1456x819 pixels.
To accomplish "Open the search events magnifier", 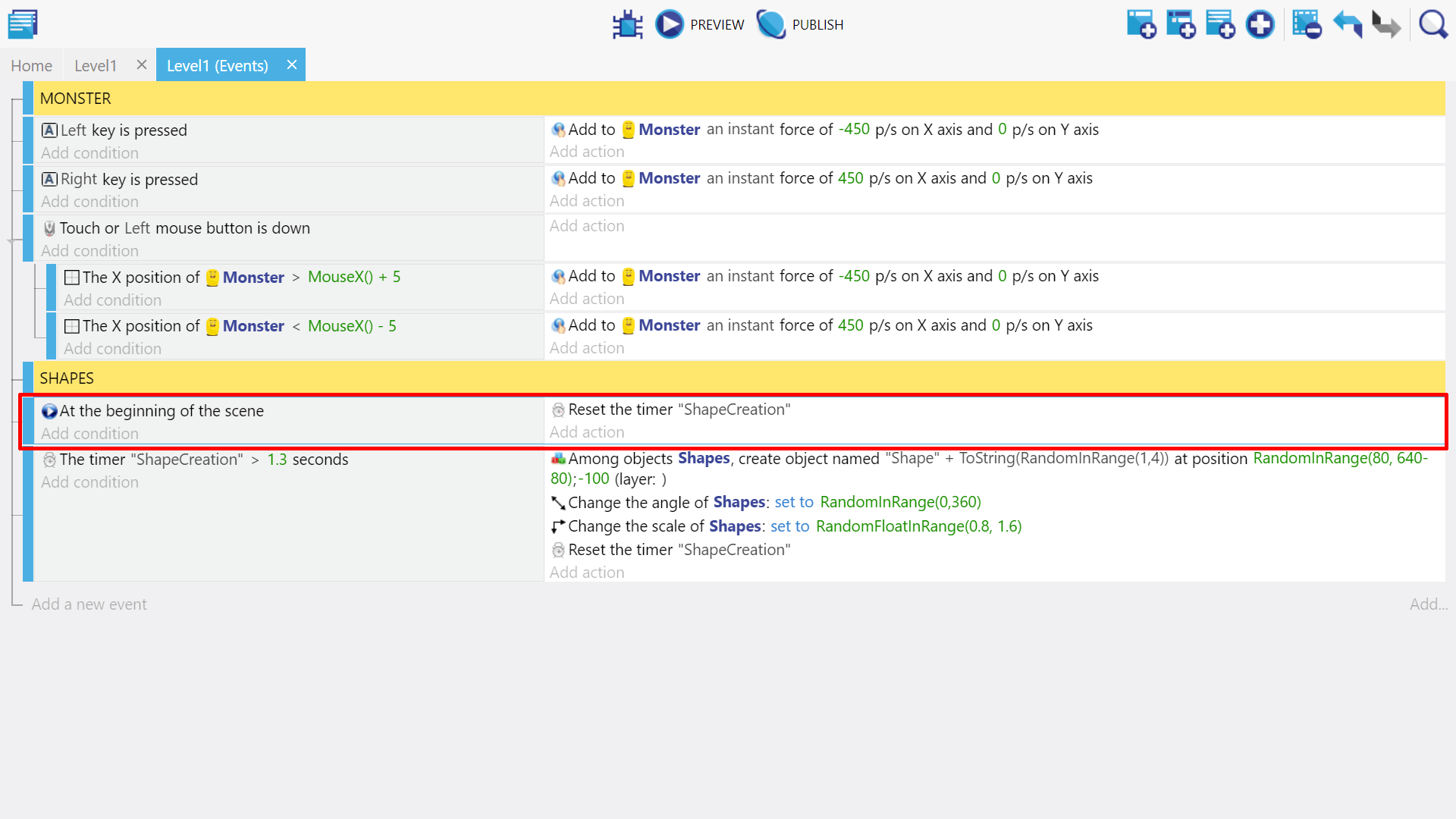I will [1432, 24].
